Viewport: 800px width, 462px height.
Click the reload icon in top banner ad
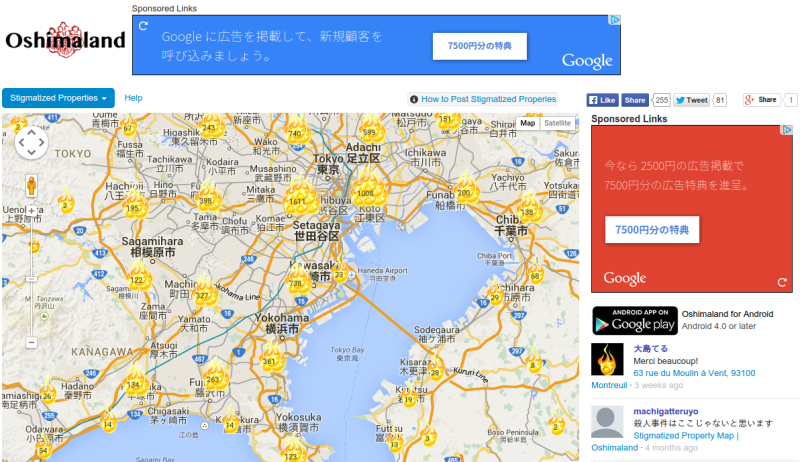143,25
